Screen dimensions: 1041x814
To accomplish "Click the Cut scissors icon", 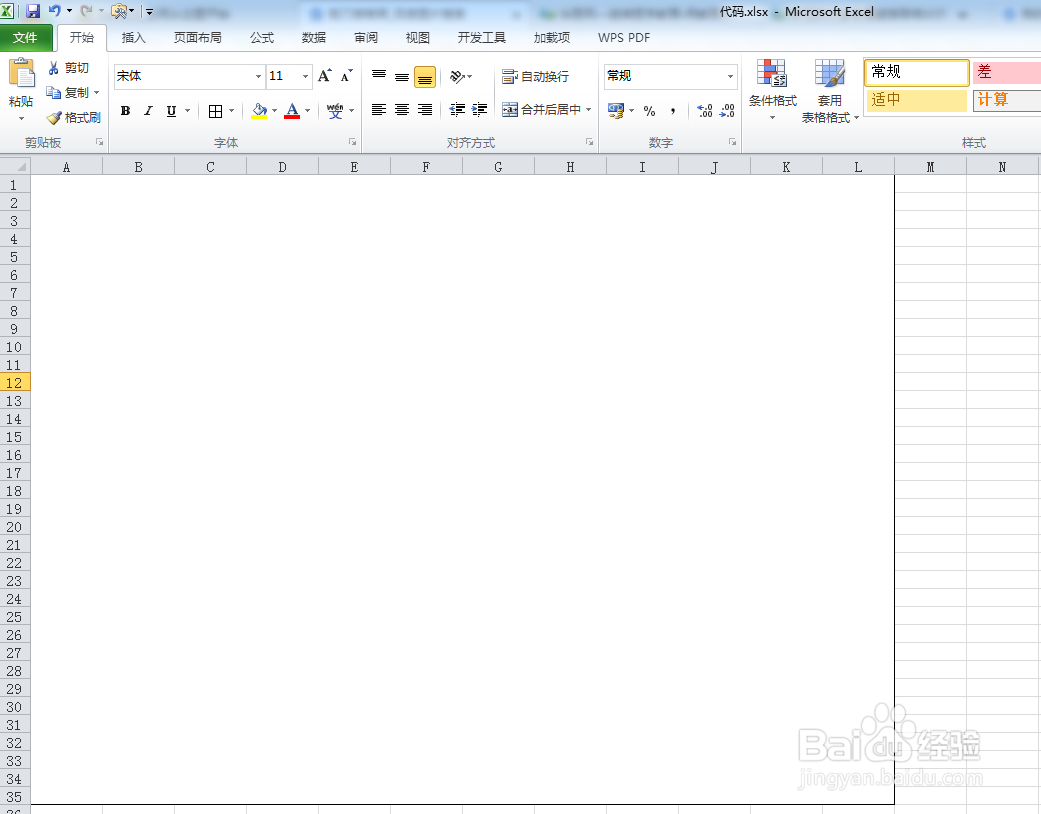I will pos(53,68).
